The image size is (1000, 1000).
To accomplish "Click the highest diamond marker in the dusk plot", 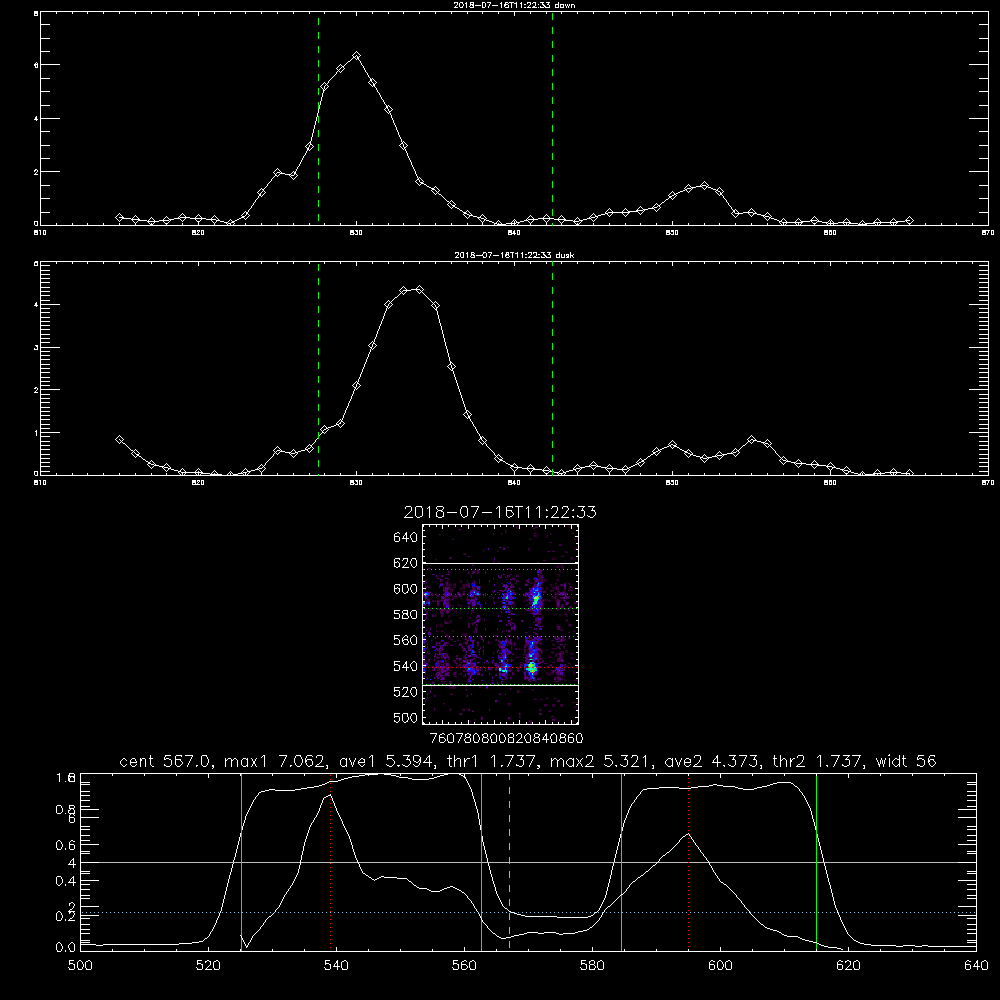I will [x=419, y=290].
